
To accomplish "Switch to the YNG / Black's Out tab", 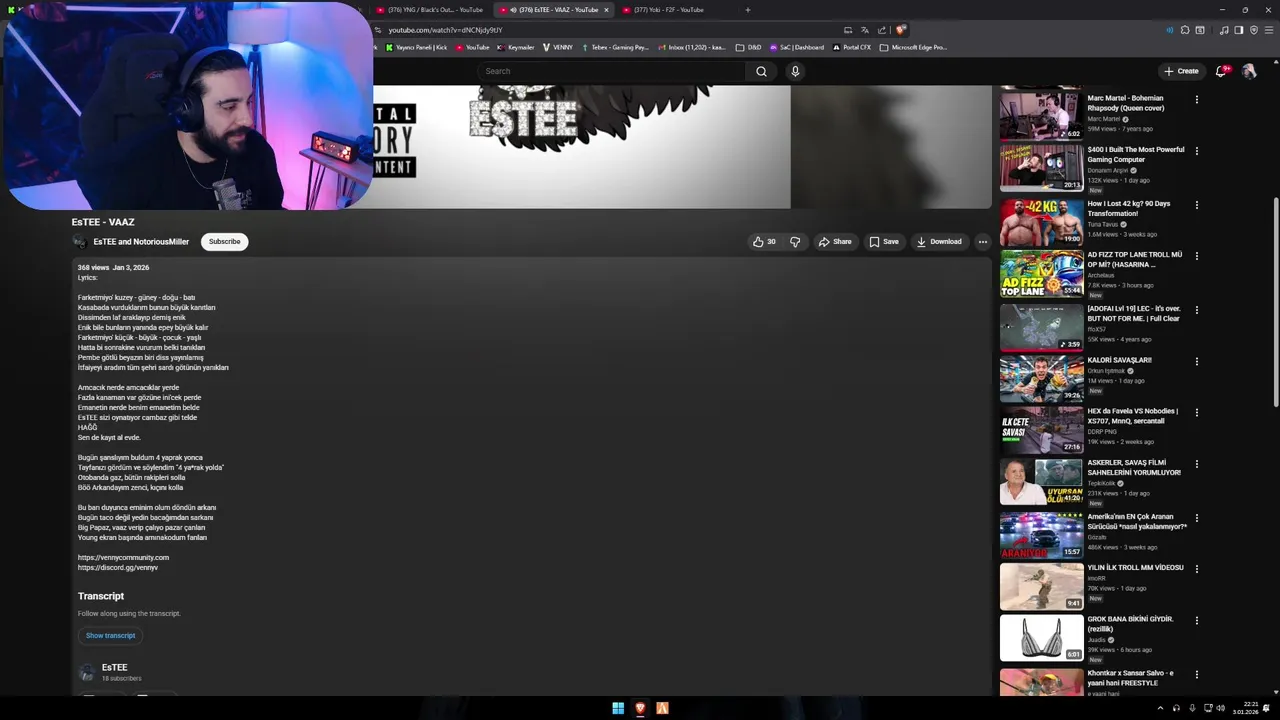I will 432,10.
